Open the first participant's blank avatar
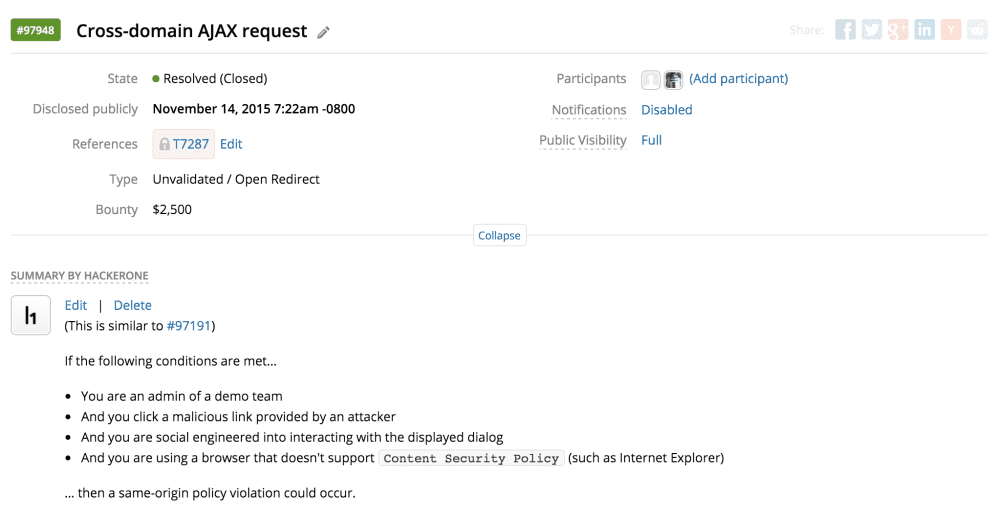The image size is (996, 518). pos(651,79)
